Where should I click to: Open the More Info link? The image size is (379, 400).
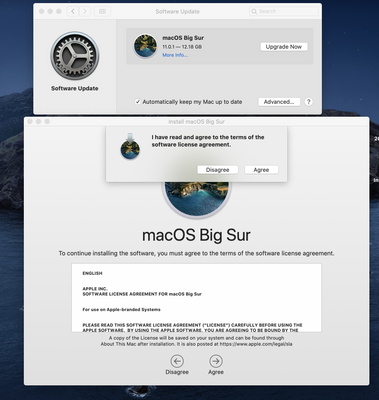(175, 55)
